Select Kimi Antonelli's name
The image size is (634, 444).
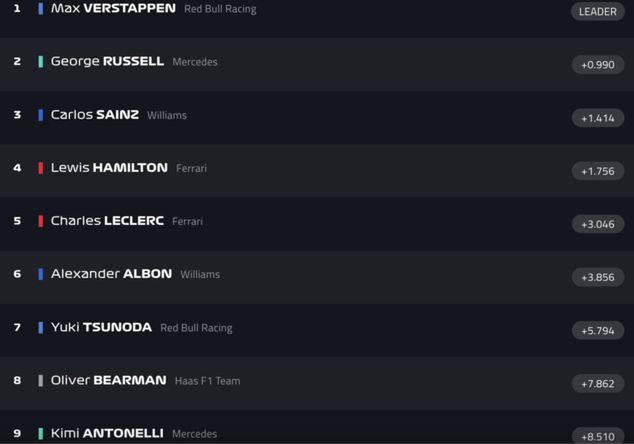click(107, 433)
